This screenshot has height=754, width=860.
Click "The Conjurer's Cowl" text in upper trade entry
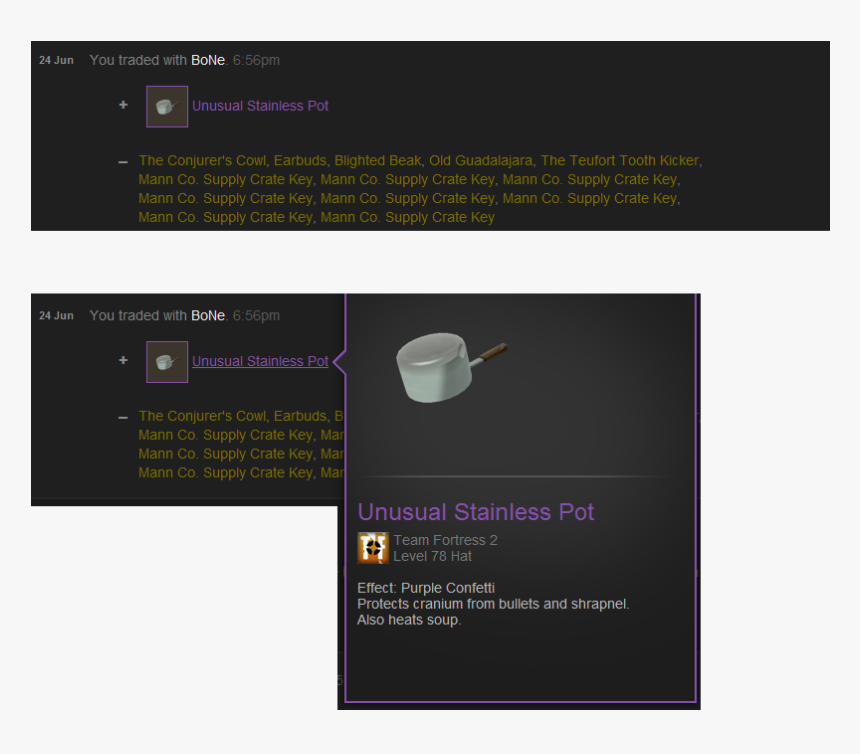click(202, 160)
